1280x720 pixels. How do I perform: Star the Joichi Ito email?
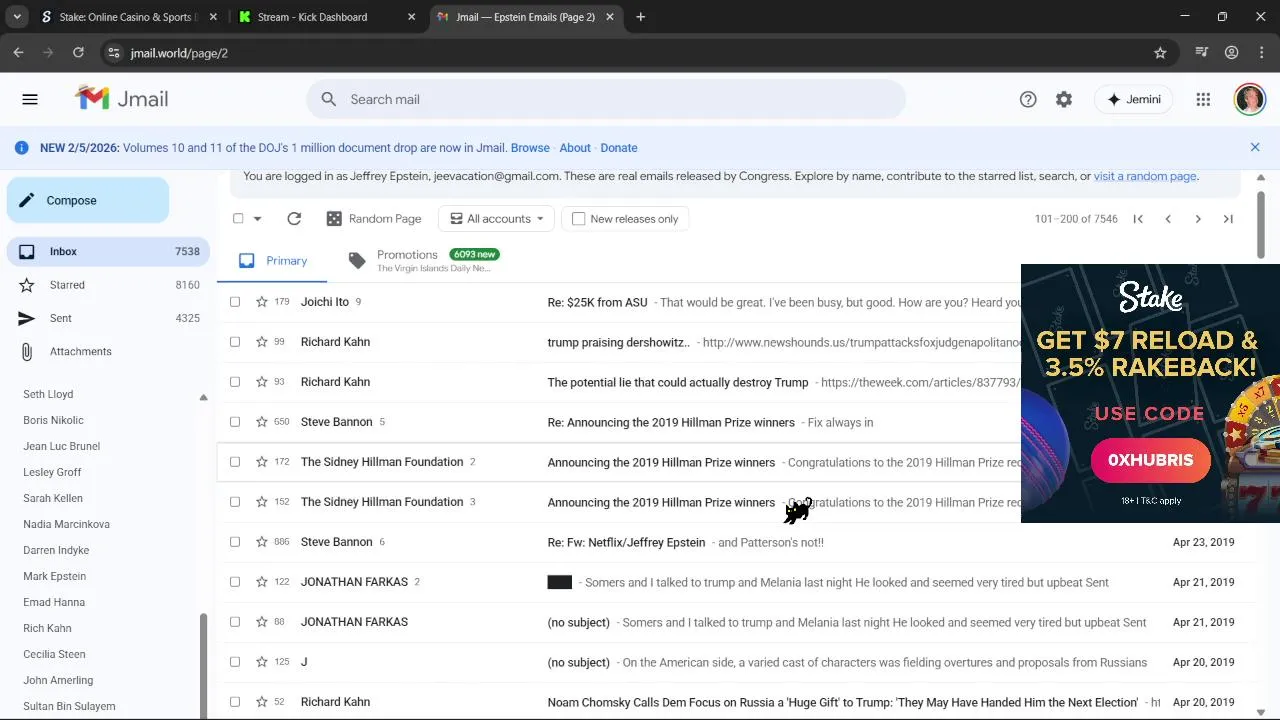click(x=262, y=302)
